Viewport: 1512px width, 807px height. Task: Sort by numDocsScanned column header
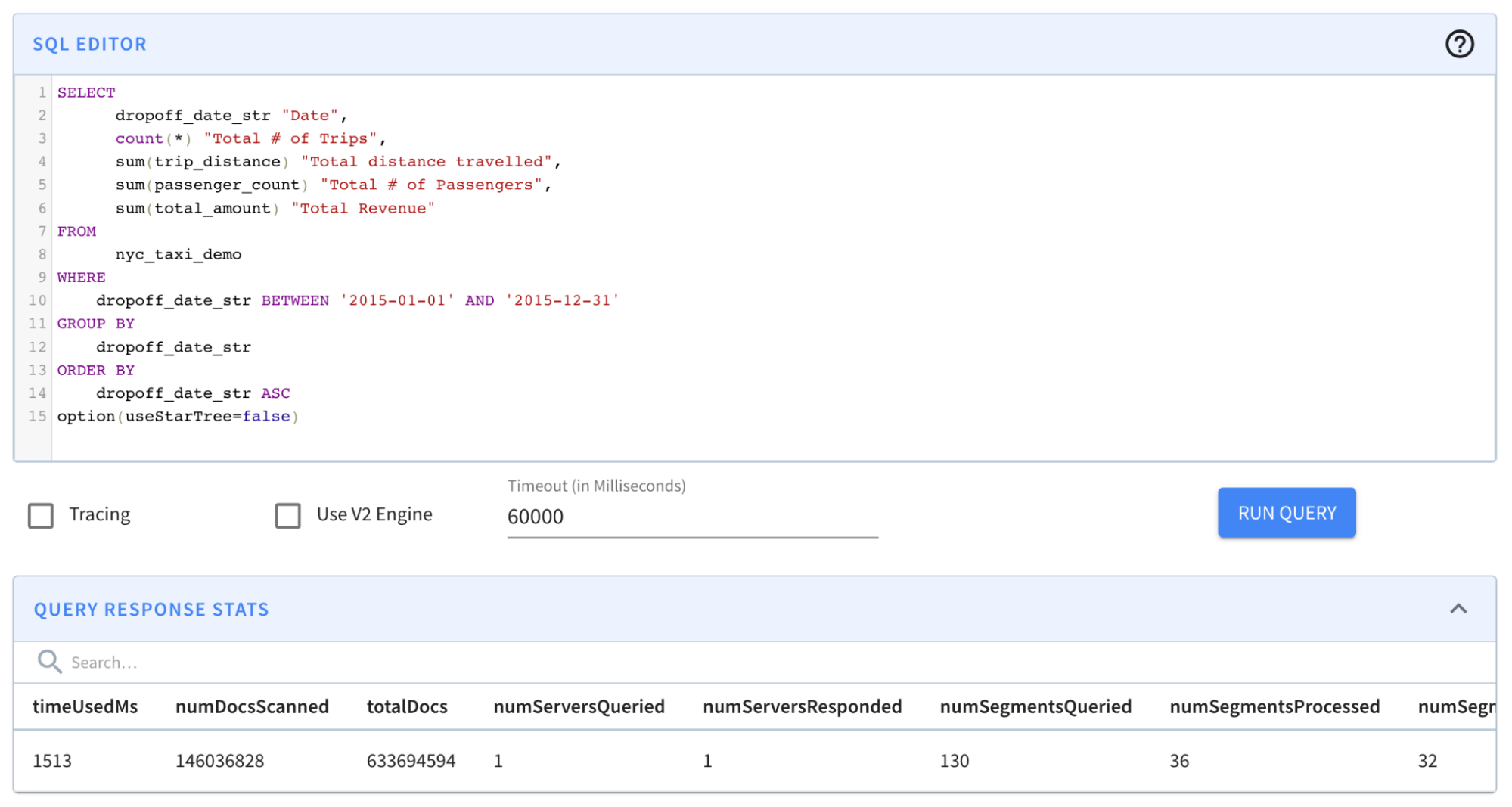[252, 706]
